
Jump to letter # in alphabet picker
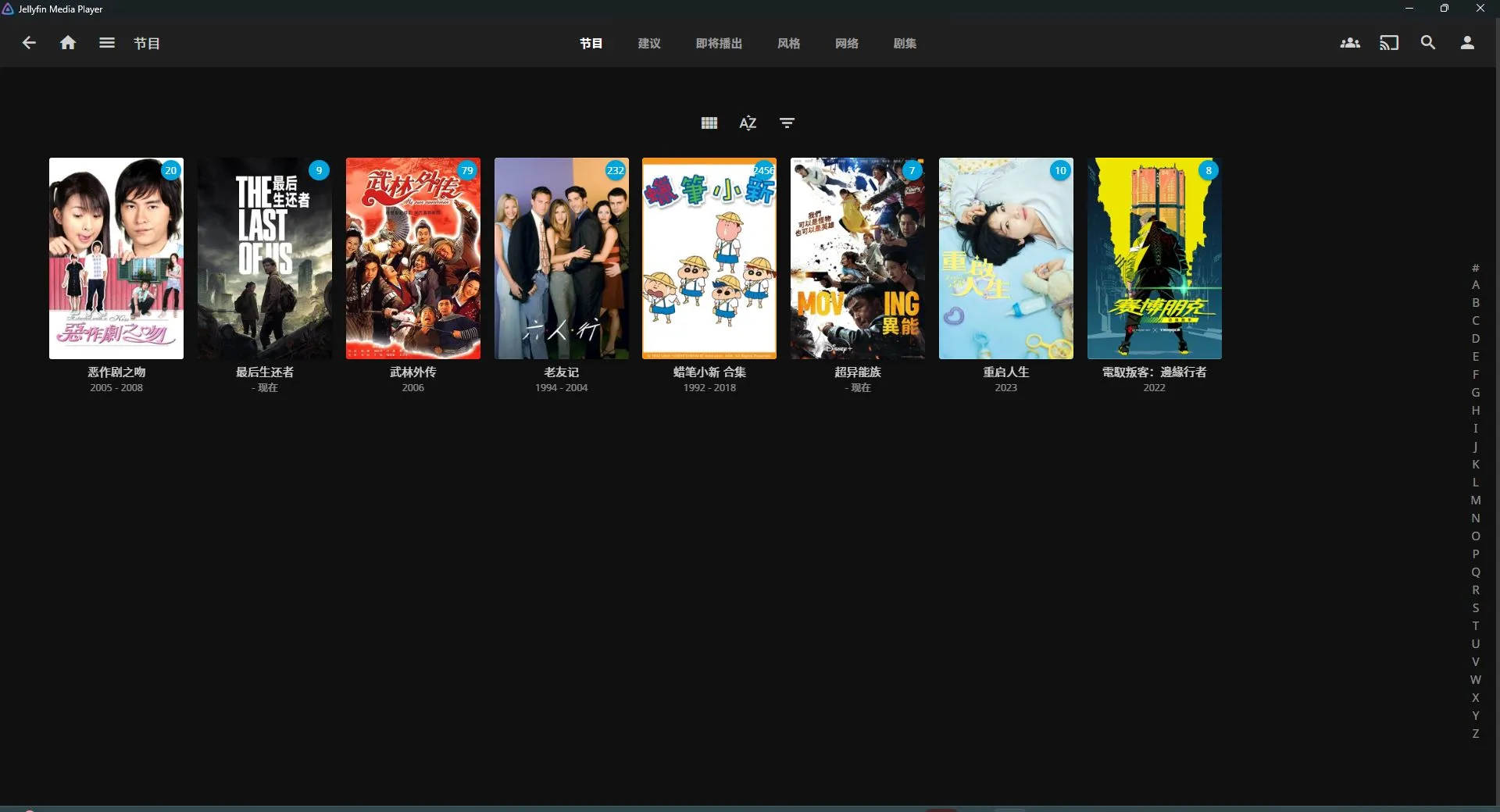[1476, 268]
